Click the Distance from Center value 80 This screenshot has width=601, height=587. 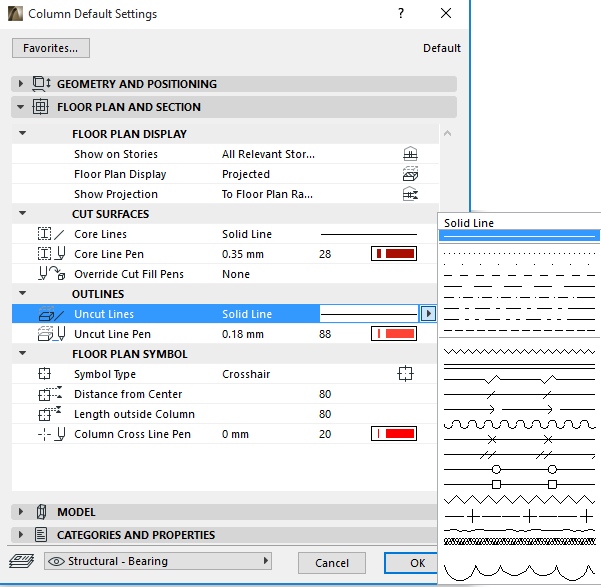pyautogui.click(x=325, y=394)
